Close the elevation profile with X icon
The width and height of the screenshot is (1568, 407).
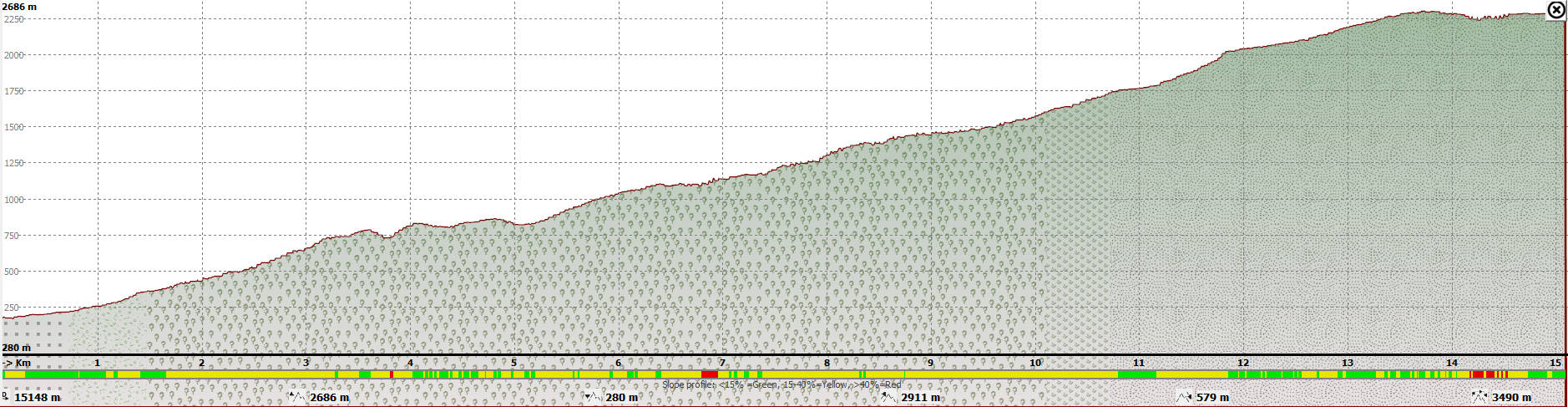point(1556,10)
